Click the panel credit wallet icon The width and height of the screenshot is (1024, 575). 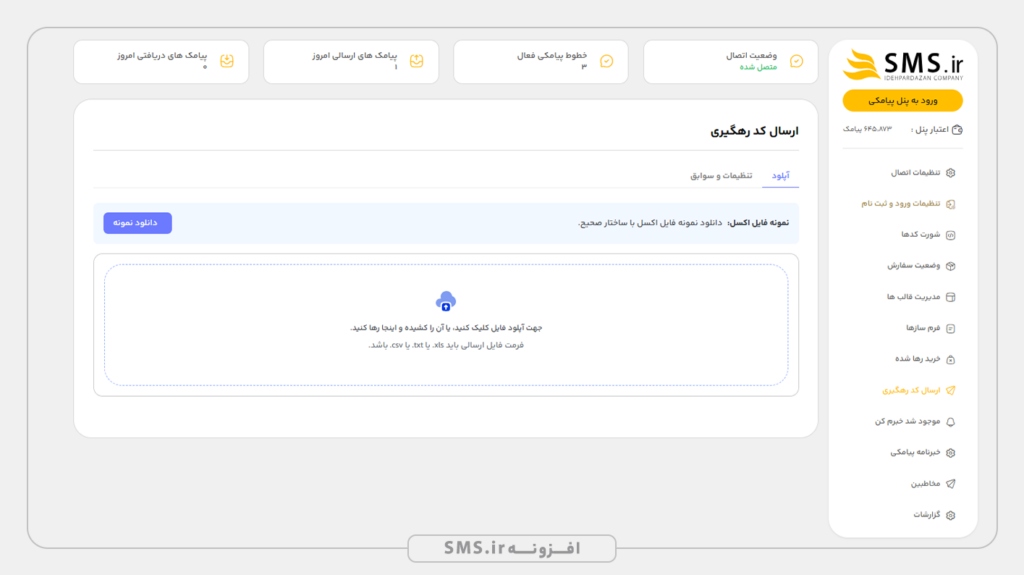coord(957,129)
